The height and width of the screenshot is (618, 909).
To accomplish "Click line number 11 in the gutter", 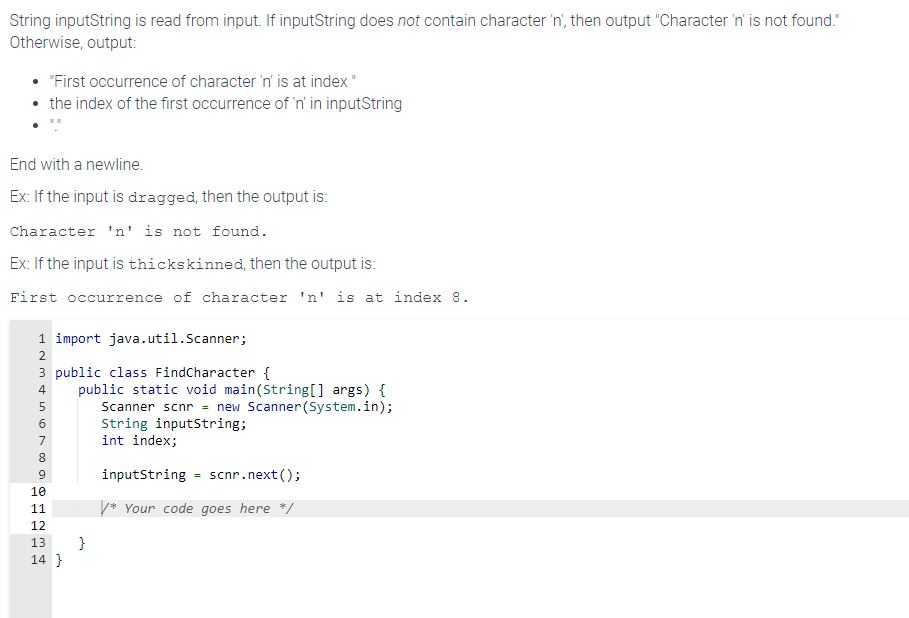I will pos(38,508).
